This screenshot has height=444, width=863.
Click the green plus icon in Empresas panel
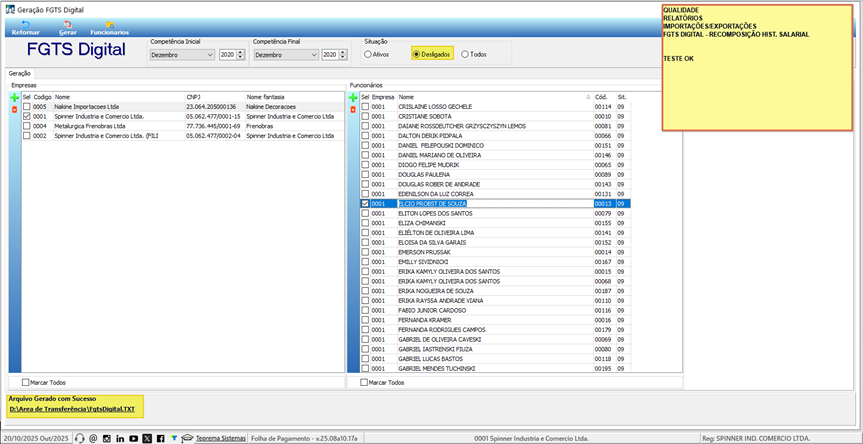click(x=15, y=97)
